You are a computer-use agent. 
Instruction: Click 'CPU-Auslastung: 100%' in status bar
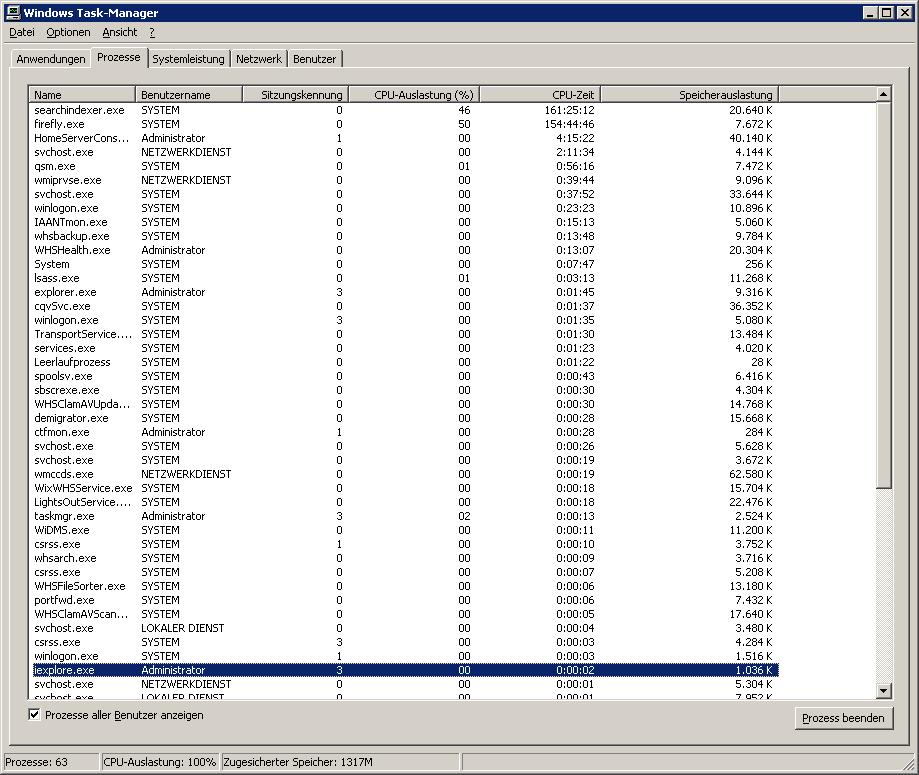(159, 762)
